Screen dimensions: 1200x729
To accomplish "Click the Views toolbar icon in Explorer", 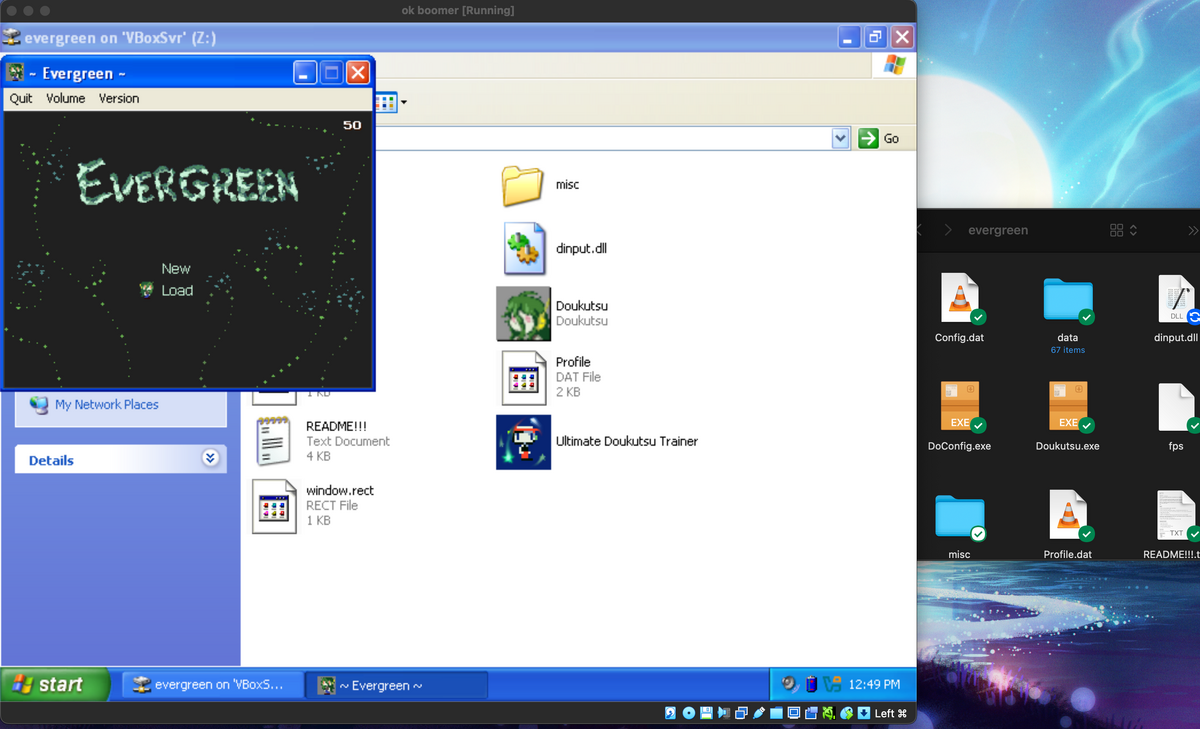I will 385,102.
